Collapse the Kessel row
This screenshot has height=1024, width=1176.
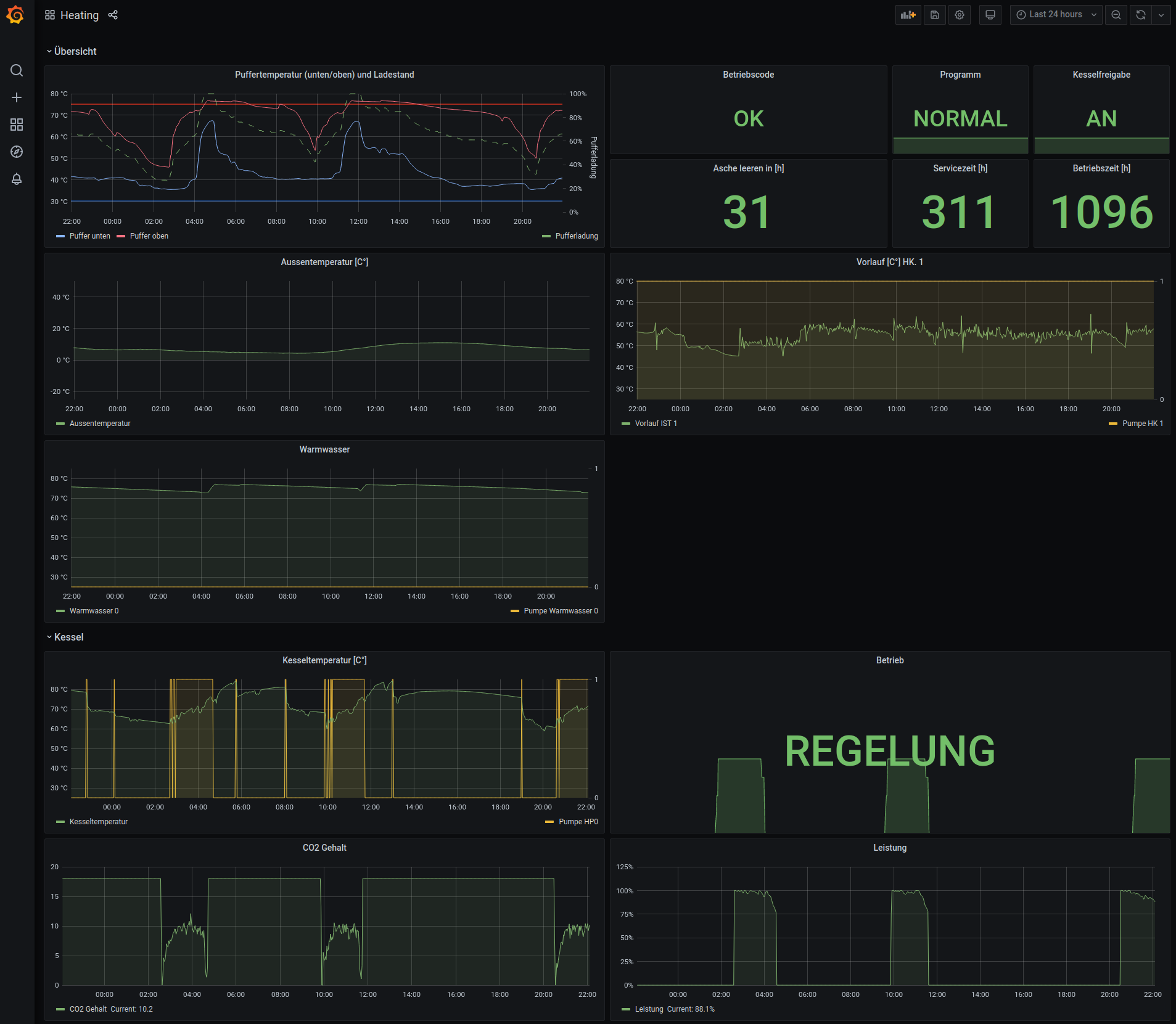(65, 637)
